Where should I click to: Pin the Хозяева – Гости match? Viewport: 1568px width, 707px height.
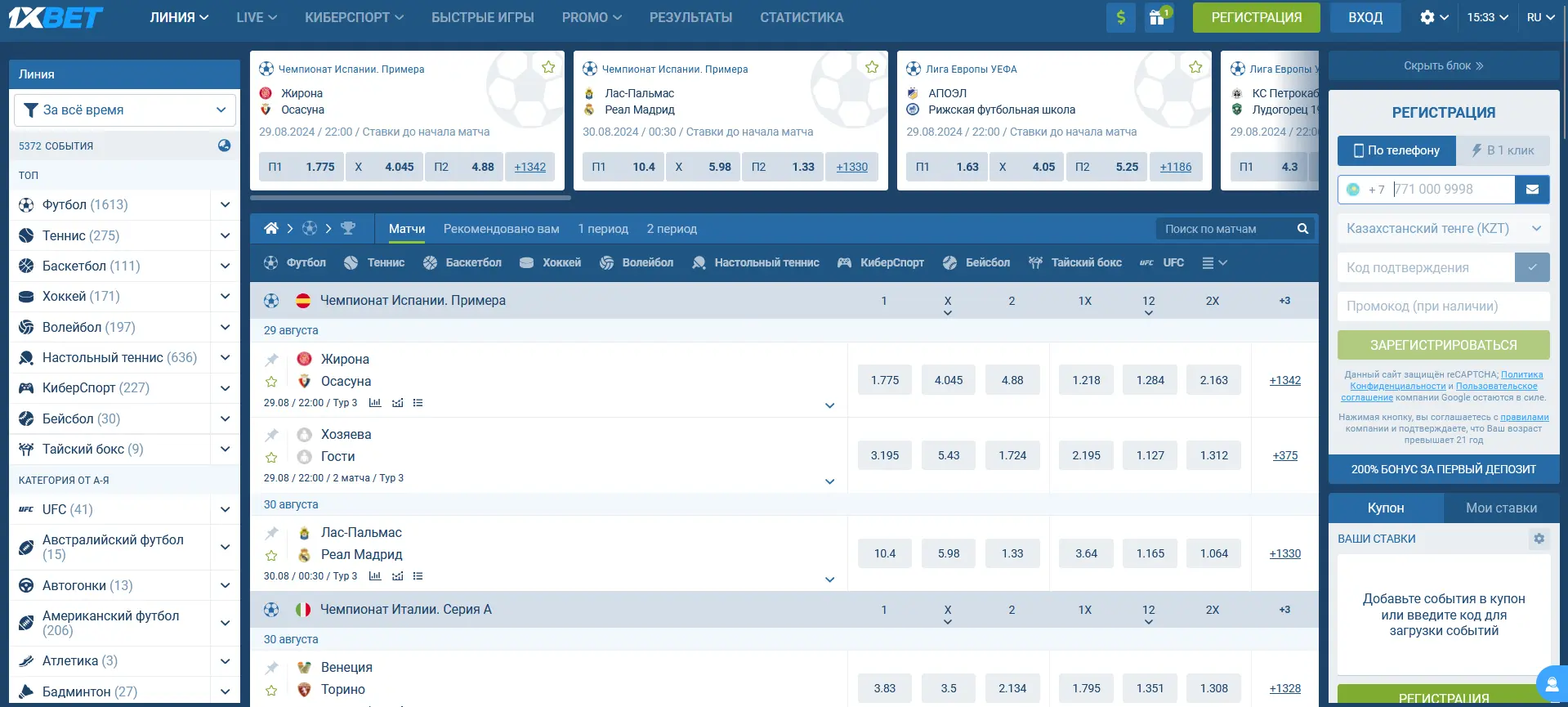[272, 435]
